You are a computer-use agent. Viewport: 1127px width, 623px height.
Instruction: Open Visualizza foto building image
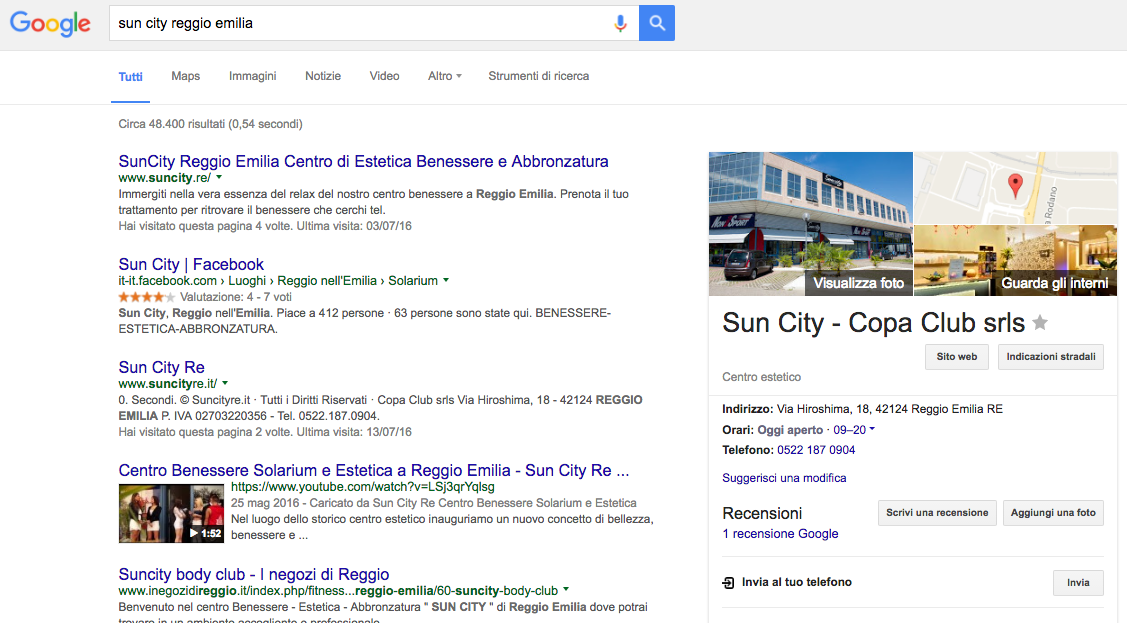point(811,224)
